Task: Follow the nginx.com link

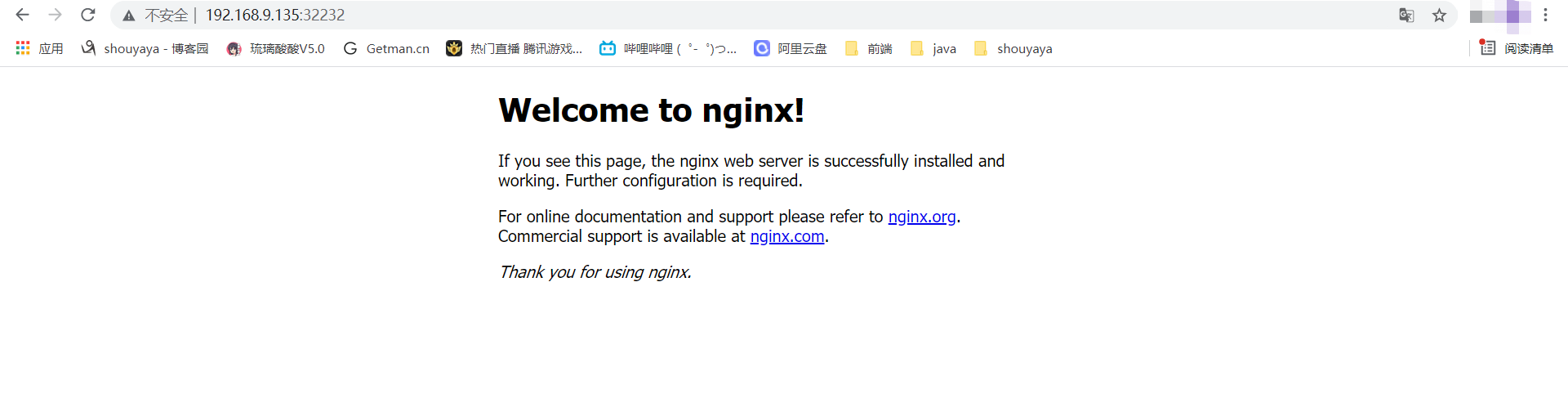Action: point(787,236)
